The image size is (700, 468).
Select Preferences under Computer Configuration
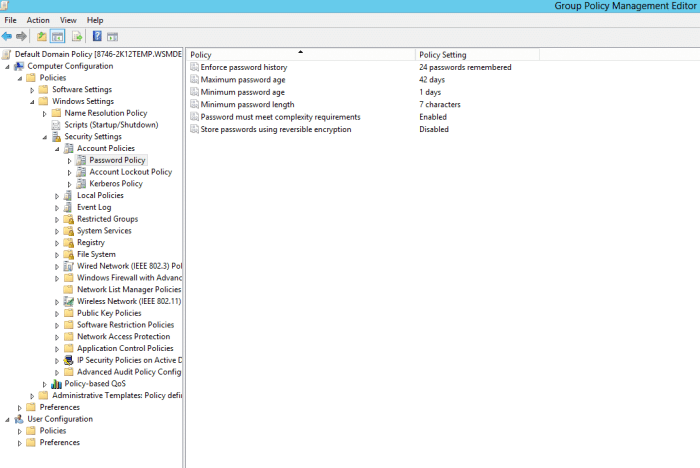[x=59, y=407]
